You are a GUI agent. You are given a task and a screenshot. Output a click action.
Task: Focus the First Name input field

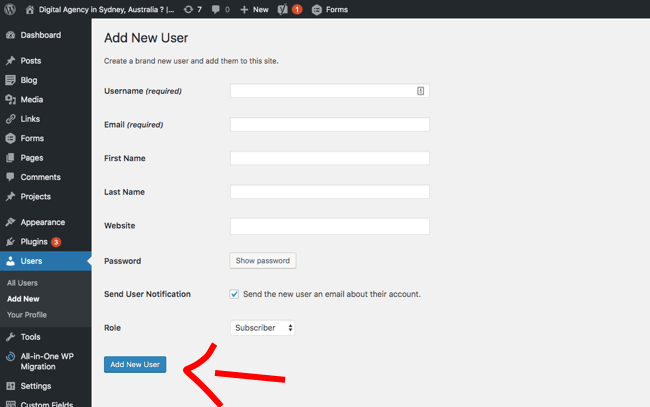[330, 158]
